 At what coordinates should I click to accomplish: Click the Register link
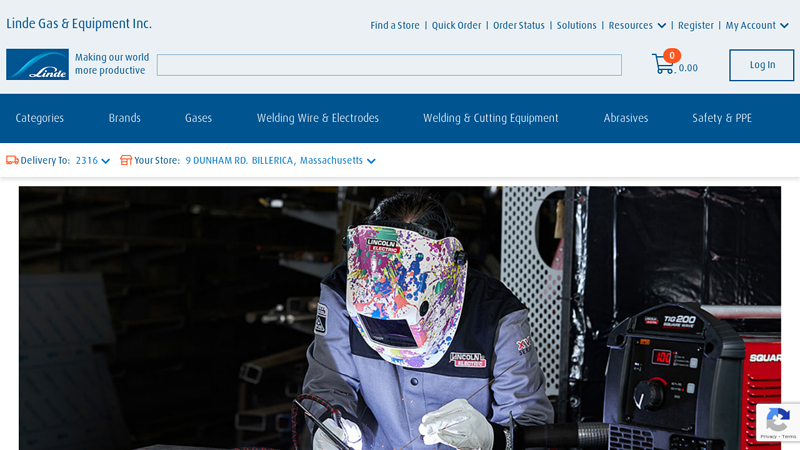(x=696, y=26)
